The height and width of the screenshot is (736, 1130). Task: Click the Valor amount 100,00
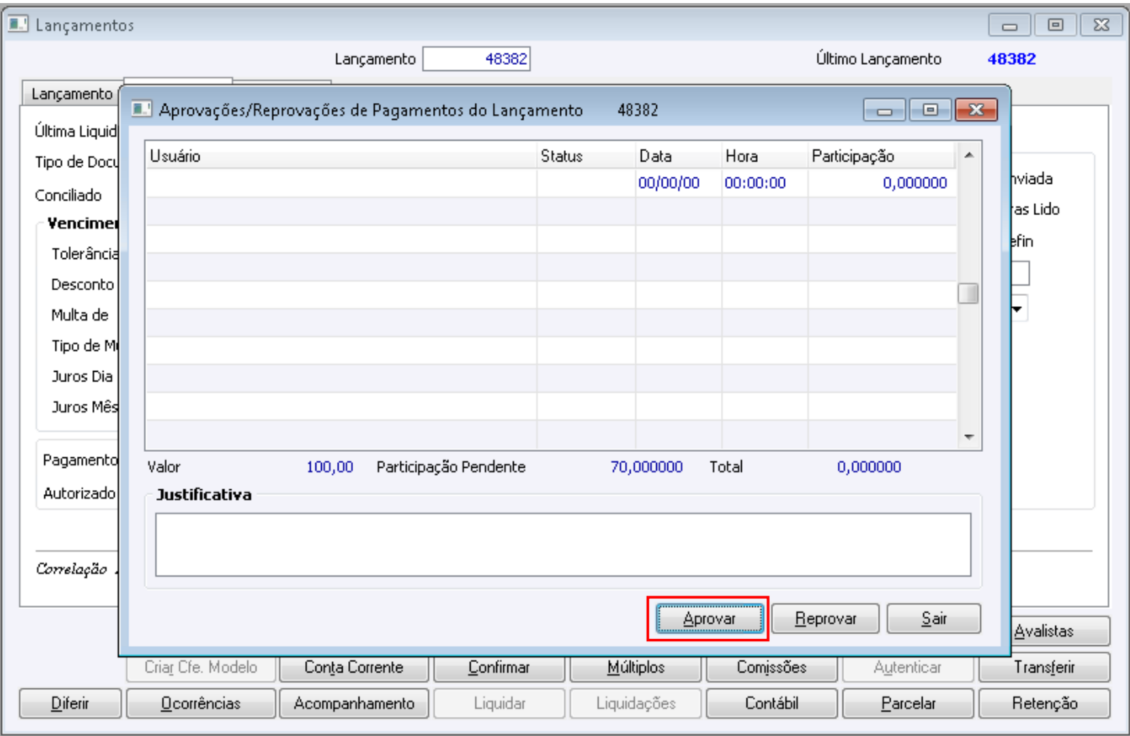(x=329, y=467)
